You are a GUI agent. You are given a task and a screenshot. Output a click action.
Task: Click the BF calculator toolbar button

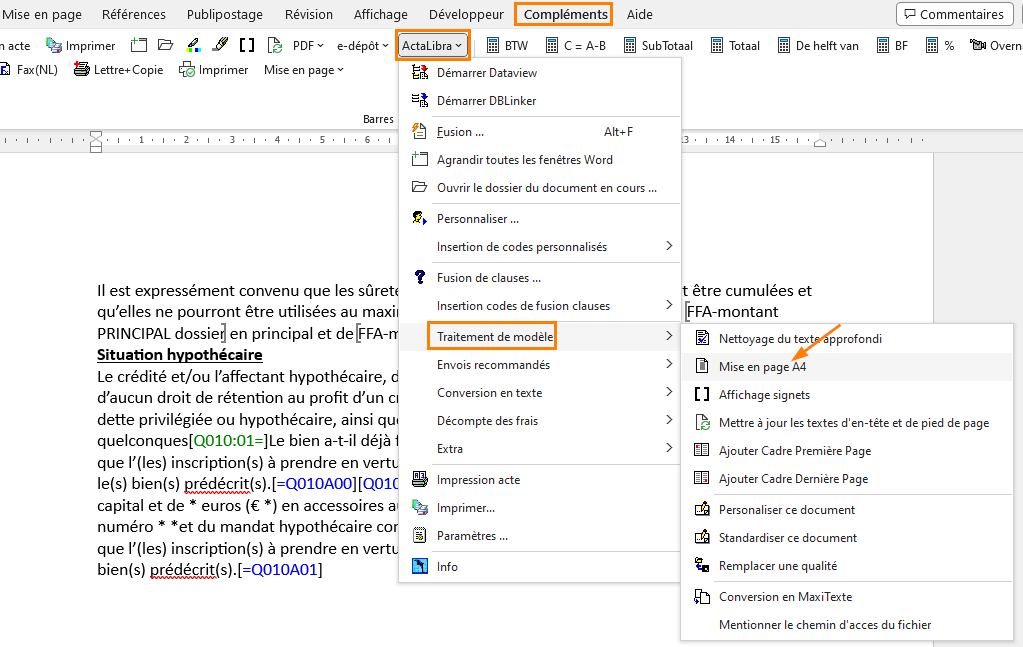click(893, 46)
